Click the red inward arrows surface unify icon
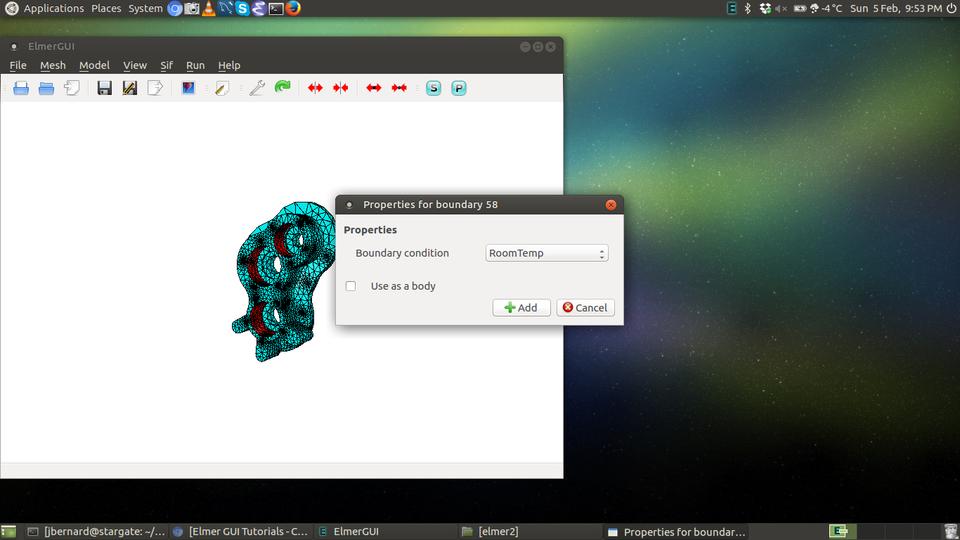960x540 pixels. 340,88
